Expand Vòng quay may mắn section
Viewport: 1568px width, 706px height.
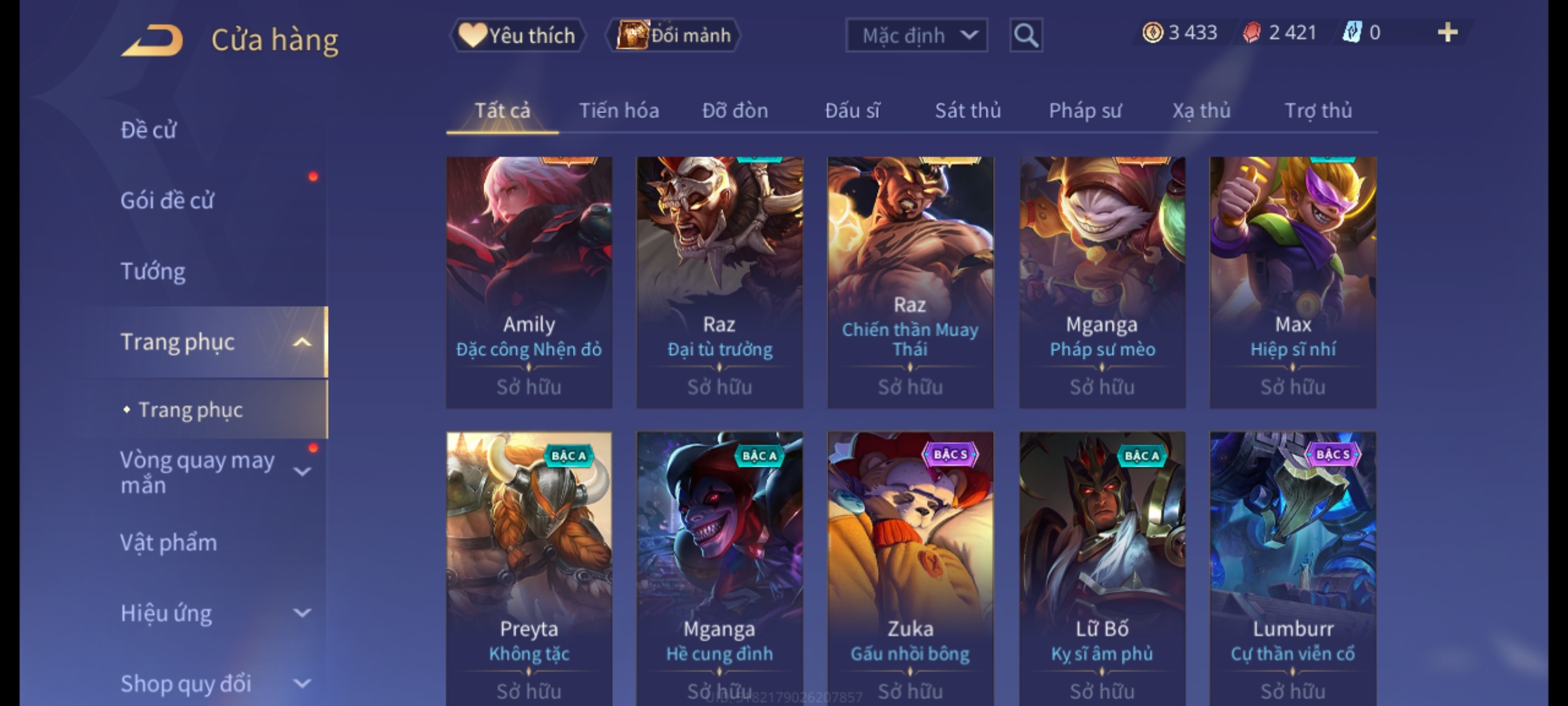click(x=302, y=471)
